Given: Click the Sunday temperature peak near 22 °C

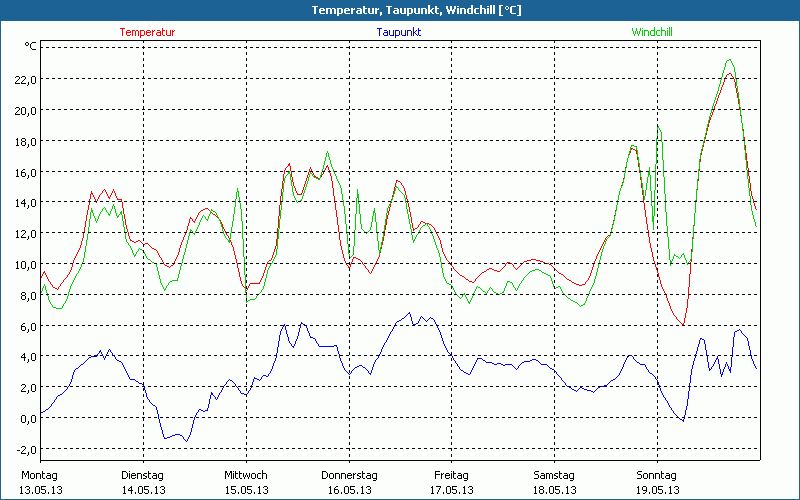Looking at the screenshot, I should [730, 73].
